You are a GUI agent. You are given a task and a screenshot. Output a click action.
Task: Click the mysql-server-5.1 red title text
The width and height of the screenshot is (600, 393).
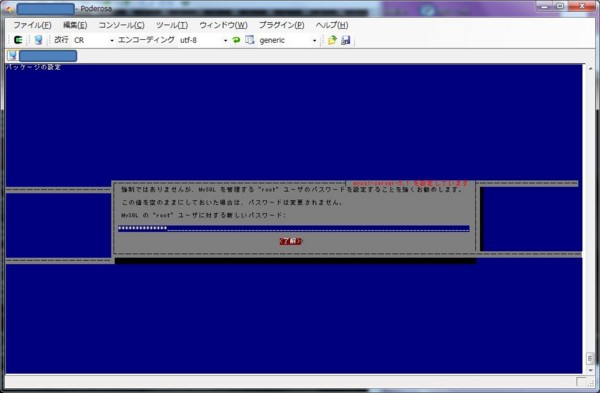point(410,183)
